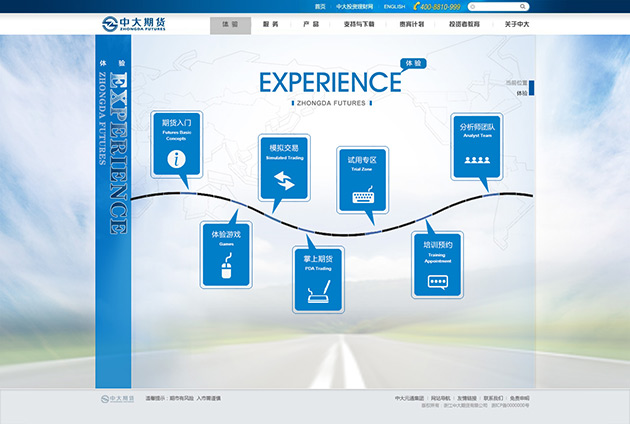630x424 pixels.
Task: Open the Training Appointment chat bubble icon
Action: pos(438,283)
